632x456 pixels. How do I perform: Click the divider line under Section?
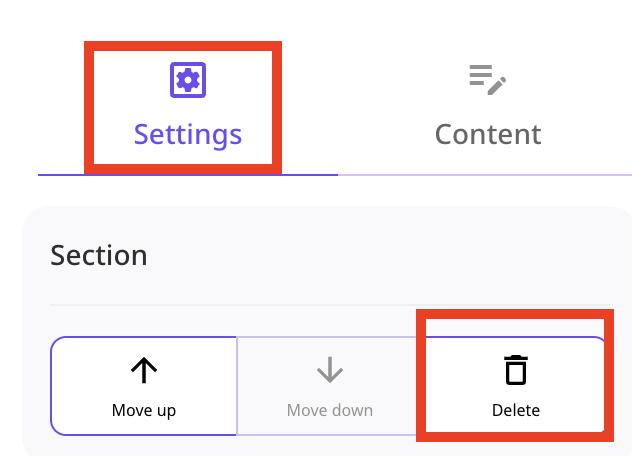pyautogui.click(x=330, y=305)
